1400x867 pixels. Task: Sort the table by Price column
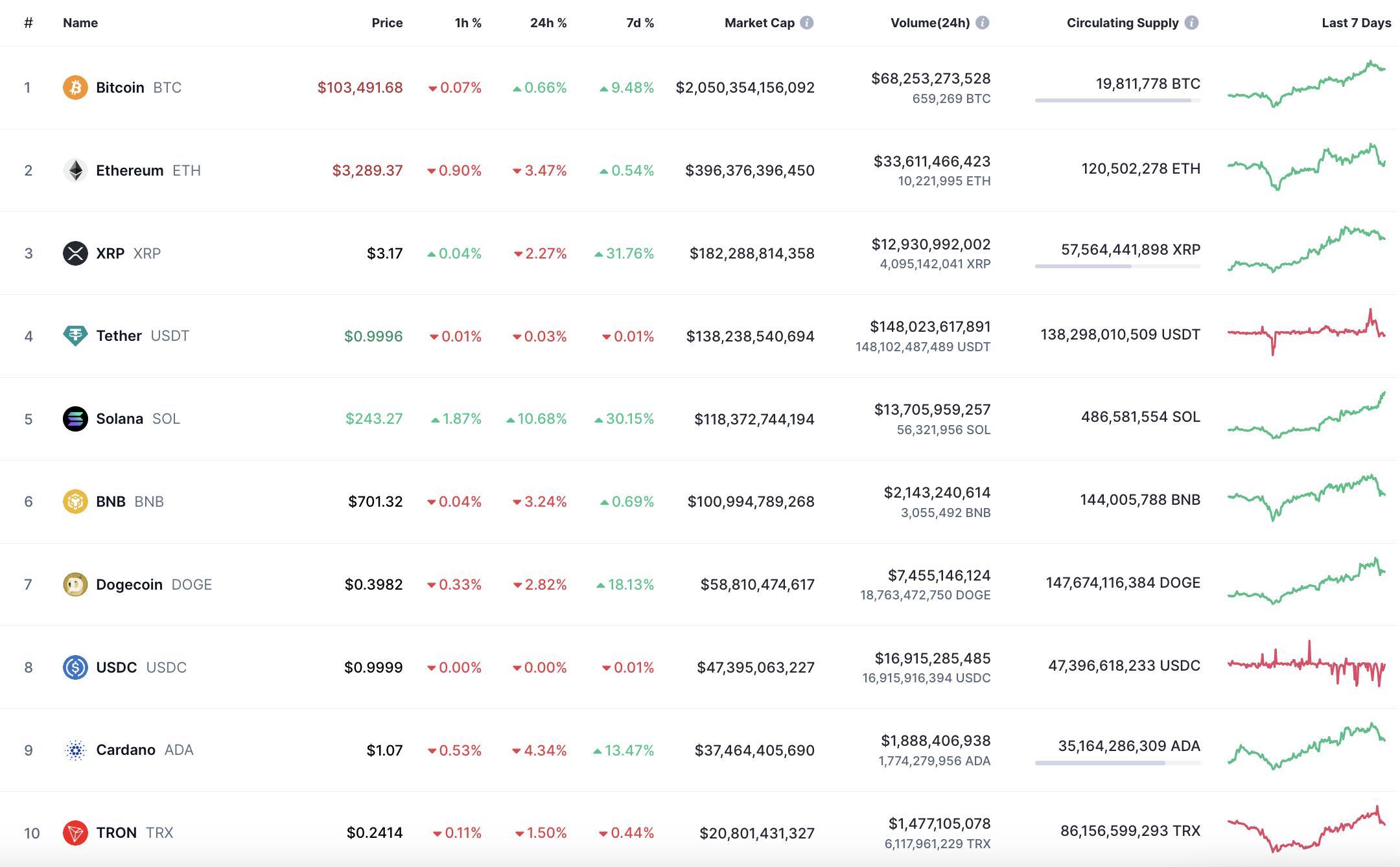pyautogui.click(x=387, y=23)
